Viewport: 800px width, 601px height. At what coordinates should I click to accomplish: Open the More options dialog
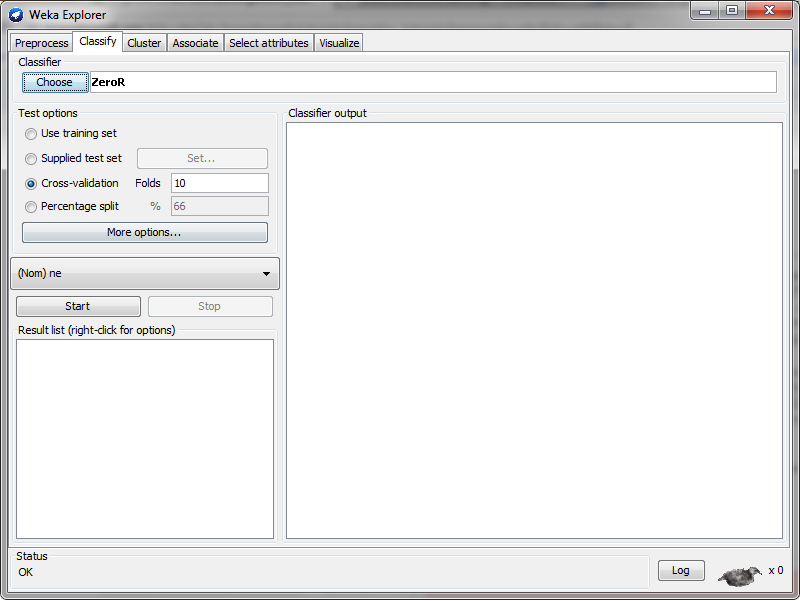pyautogui.click(x=145, y=233)
